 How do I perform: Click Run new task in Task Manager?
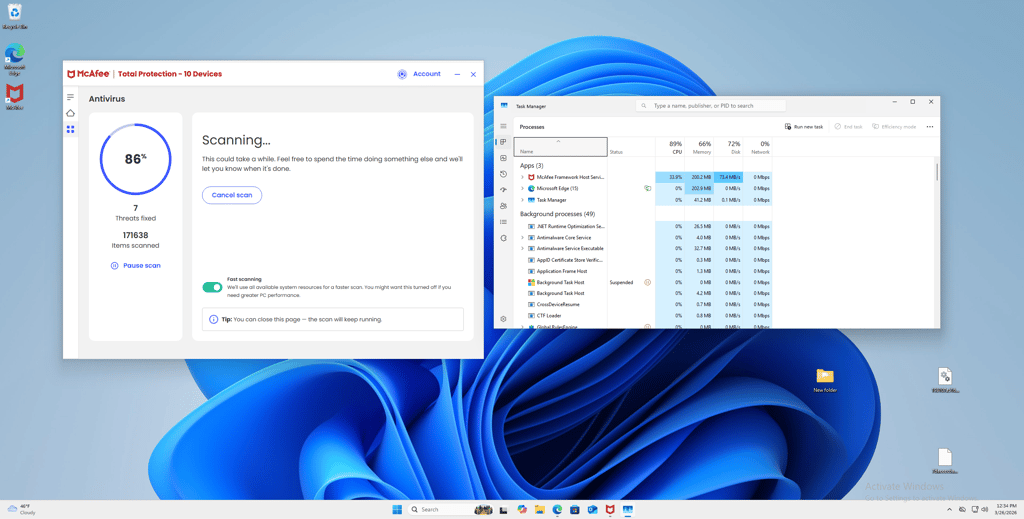pos(804,127)
